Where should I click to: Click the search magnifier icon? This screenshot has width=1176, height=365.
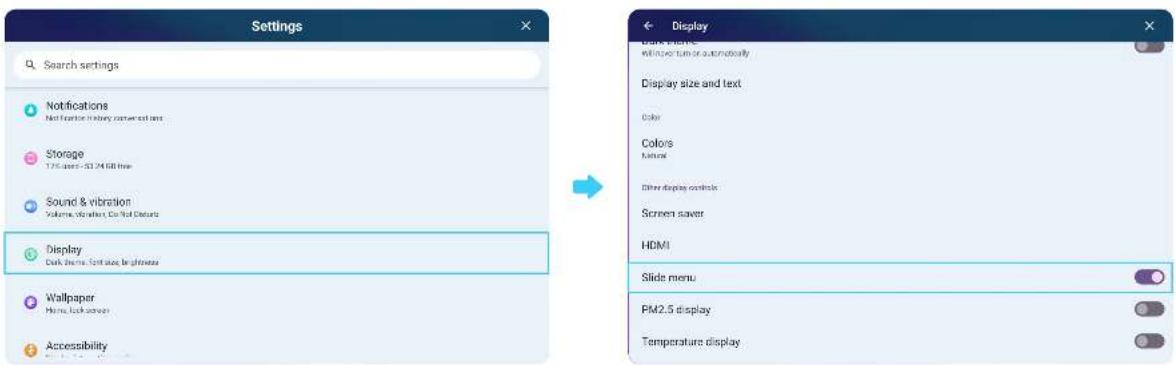(31, 65)
